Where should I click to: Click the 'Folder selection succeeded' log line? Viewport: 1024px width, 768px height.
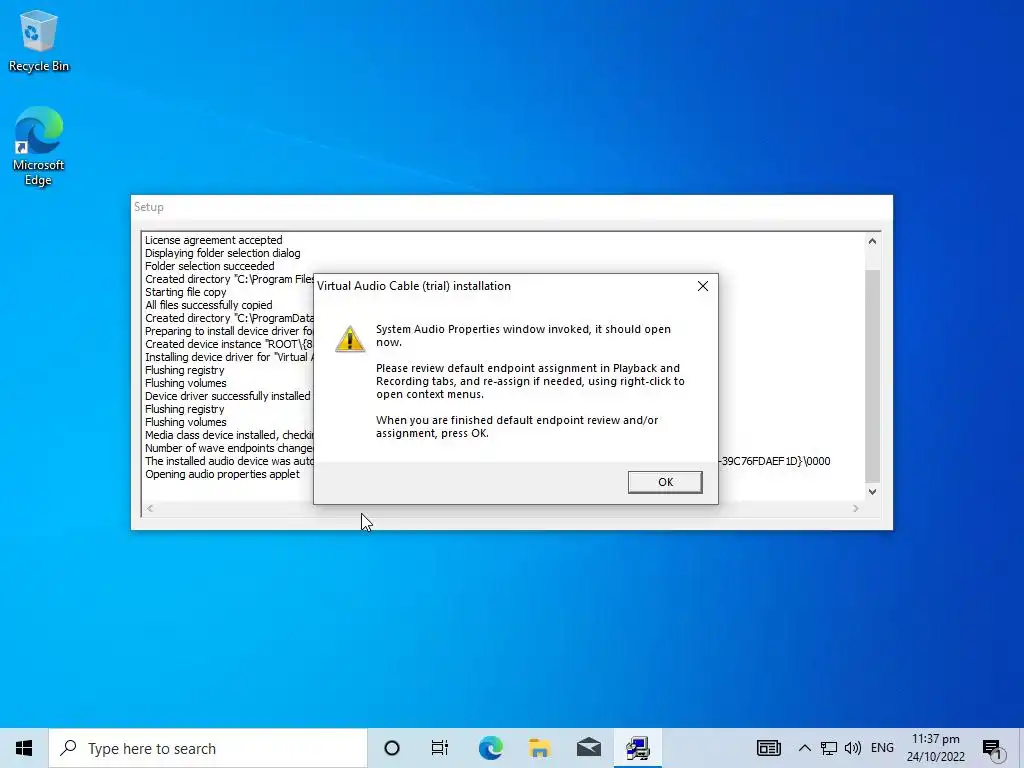pyautogui.click(x=210, y=266)
